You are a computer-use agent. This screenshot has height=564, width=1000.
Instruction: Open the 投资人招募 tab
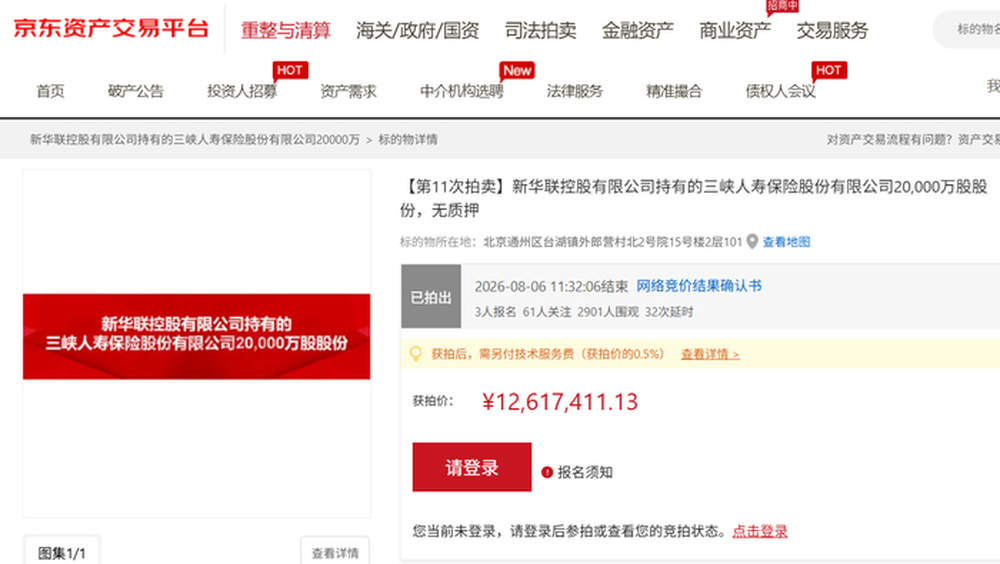pos(242,91)
